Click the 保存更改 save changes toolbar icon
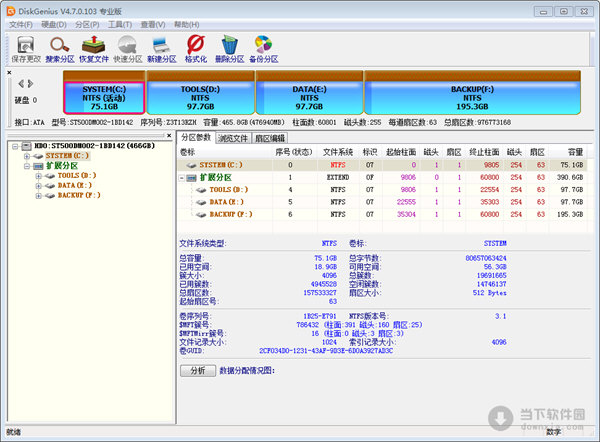Screen dimensions: 600x442 (x=26, y=49)
